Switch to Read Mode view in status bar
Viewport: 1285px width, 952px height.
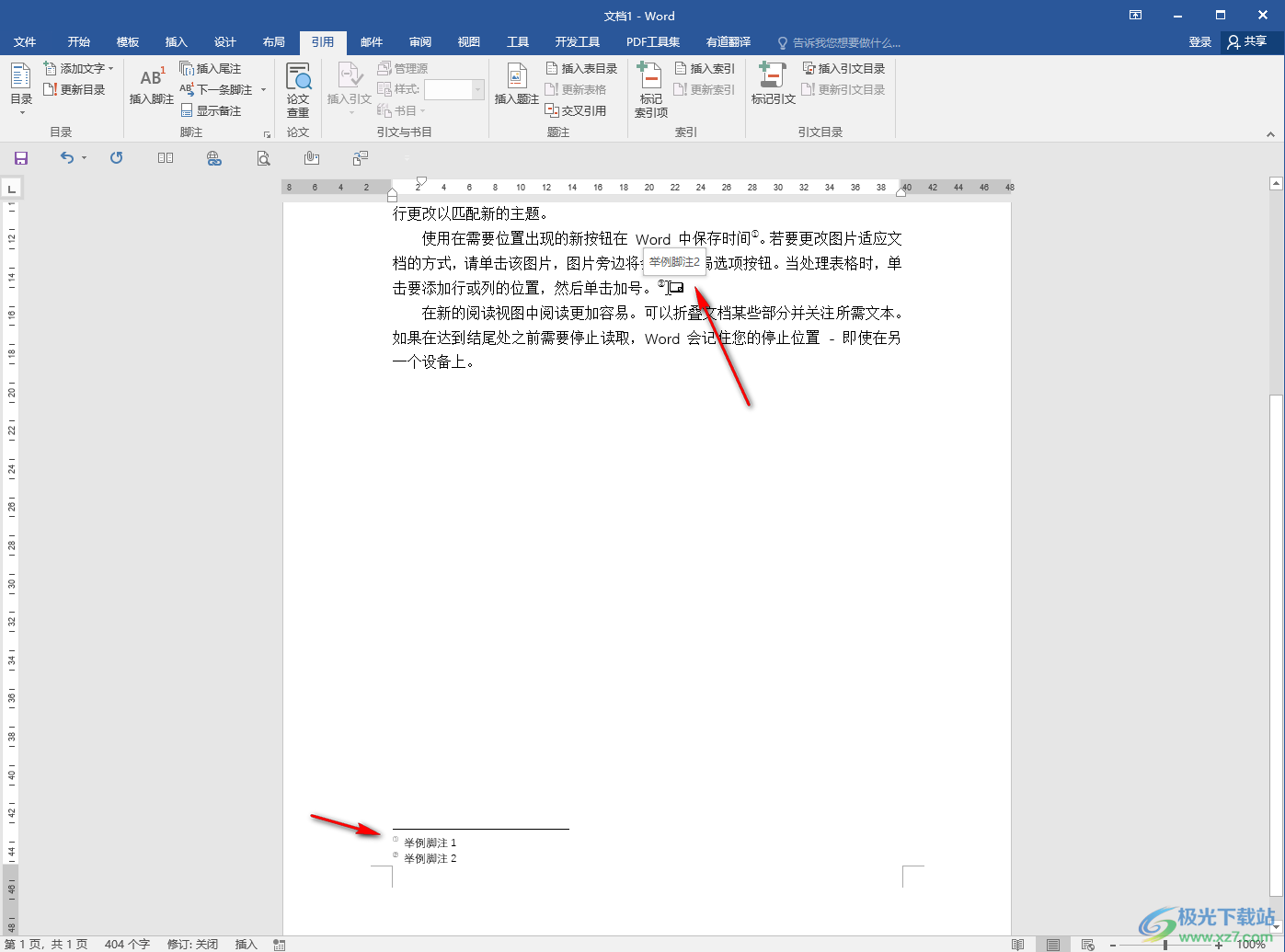tap(1018, 945)
